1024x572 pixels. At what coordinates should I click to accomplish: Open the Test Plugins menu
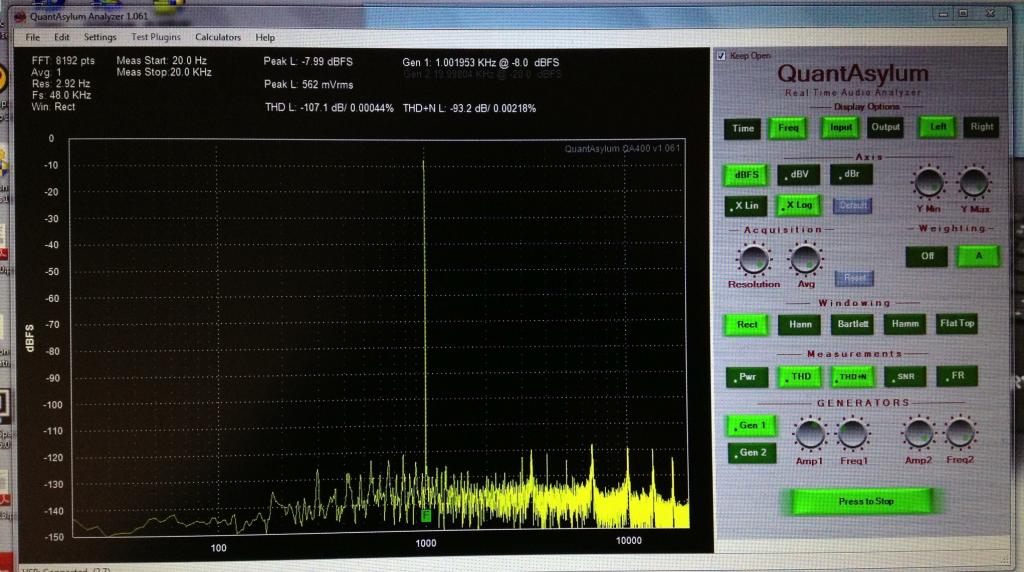pos(155,37)
